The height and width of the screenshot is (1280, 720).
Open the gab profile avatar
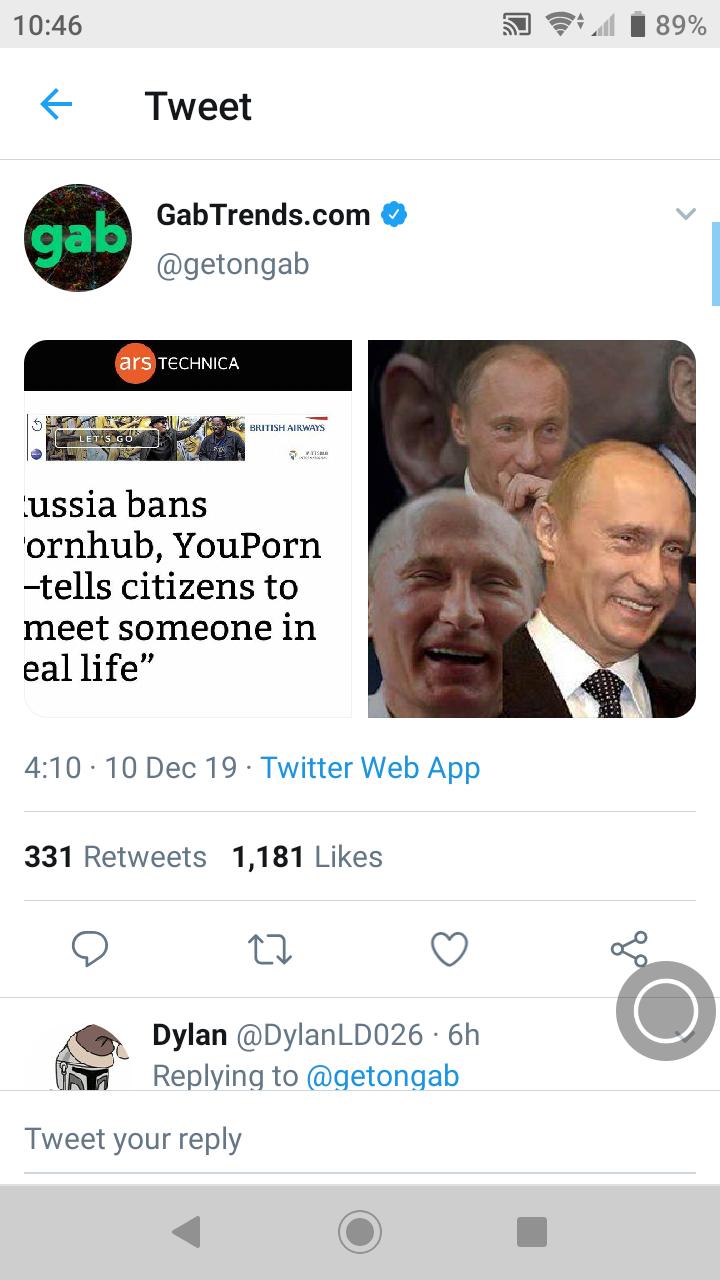tap(78, 238)
